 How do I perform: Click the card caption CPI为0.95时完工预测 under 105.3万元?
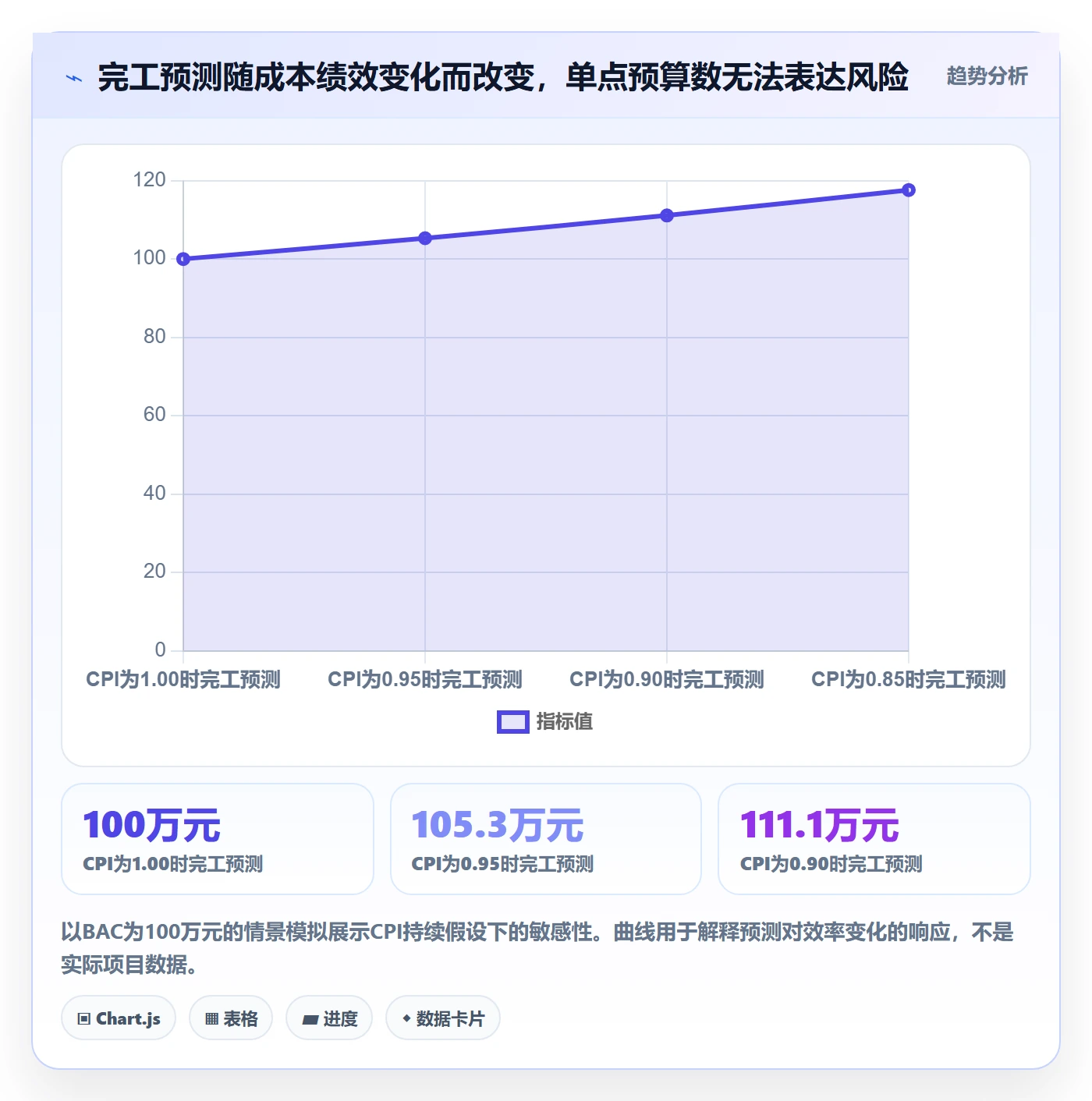click(502, 864)
